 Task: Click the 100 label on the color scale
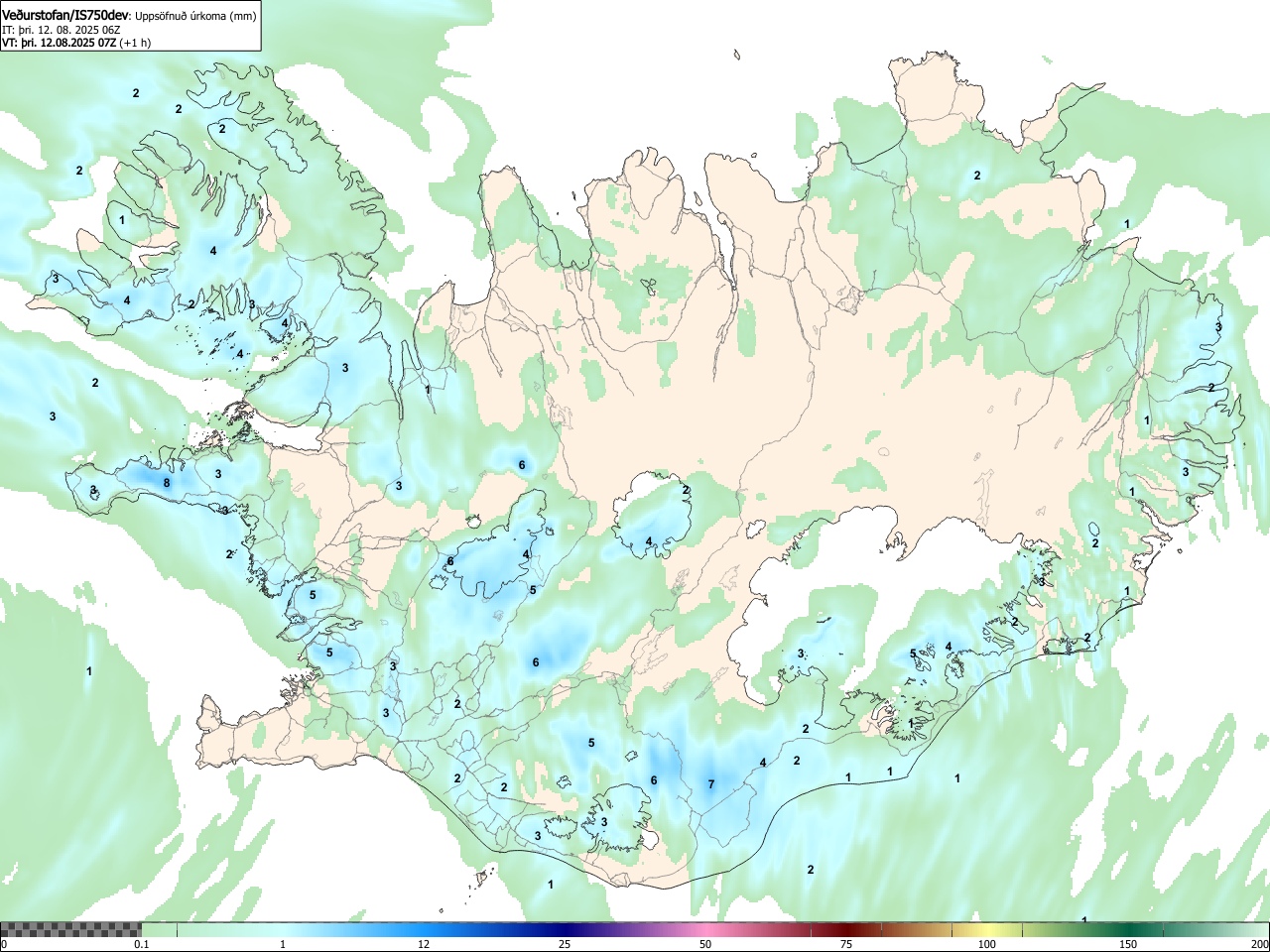[987, 944]
